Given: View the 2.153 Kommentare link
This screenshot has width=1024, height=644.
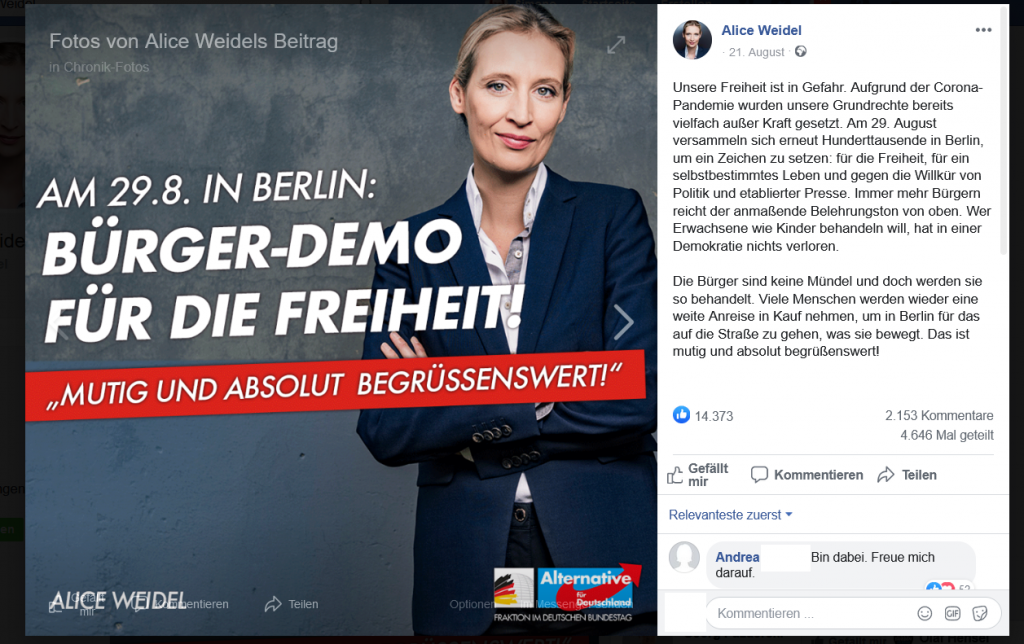Looking at the screenshot, I should [x=939, y=415].
